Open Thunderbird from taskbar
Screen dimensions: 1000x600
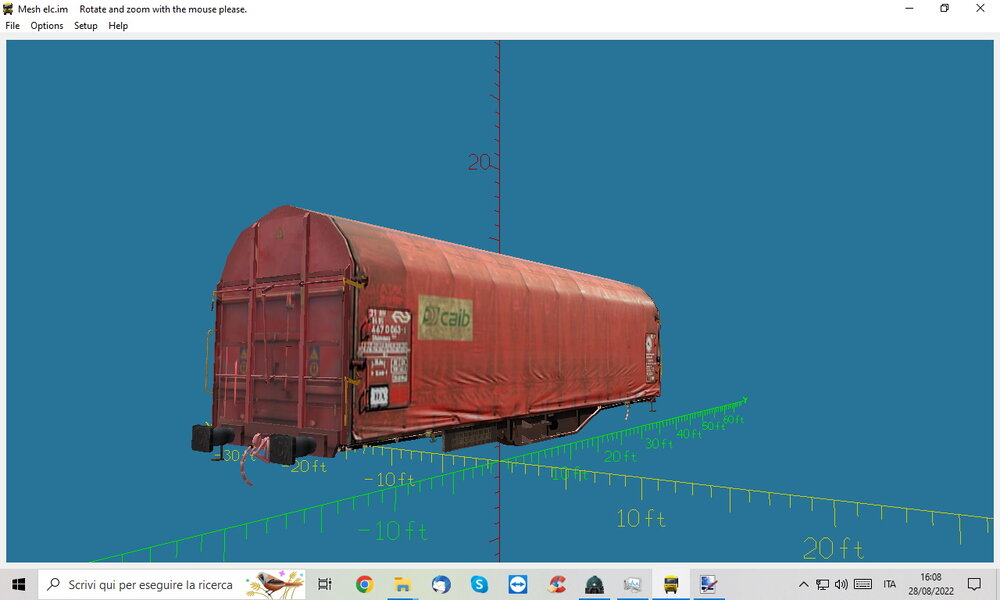[x=441, y=584]
